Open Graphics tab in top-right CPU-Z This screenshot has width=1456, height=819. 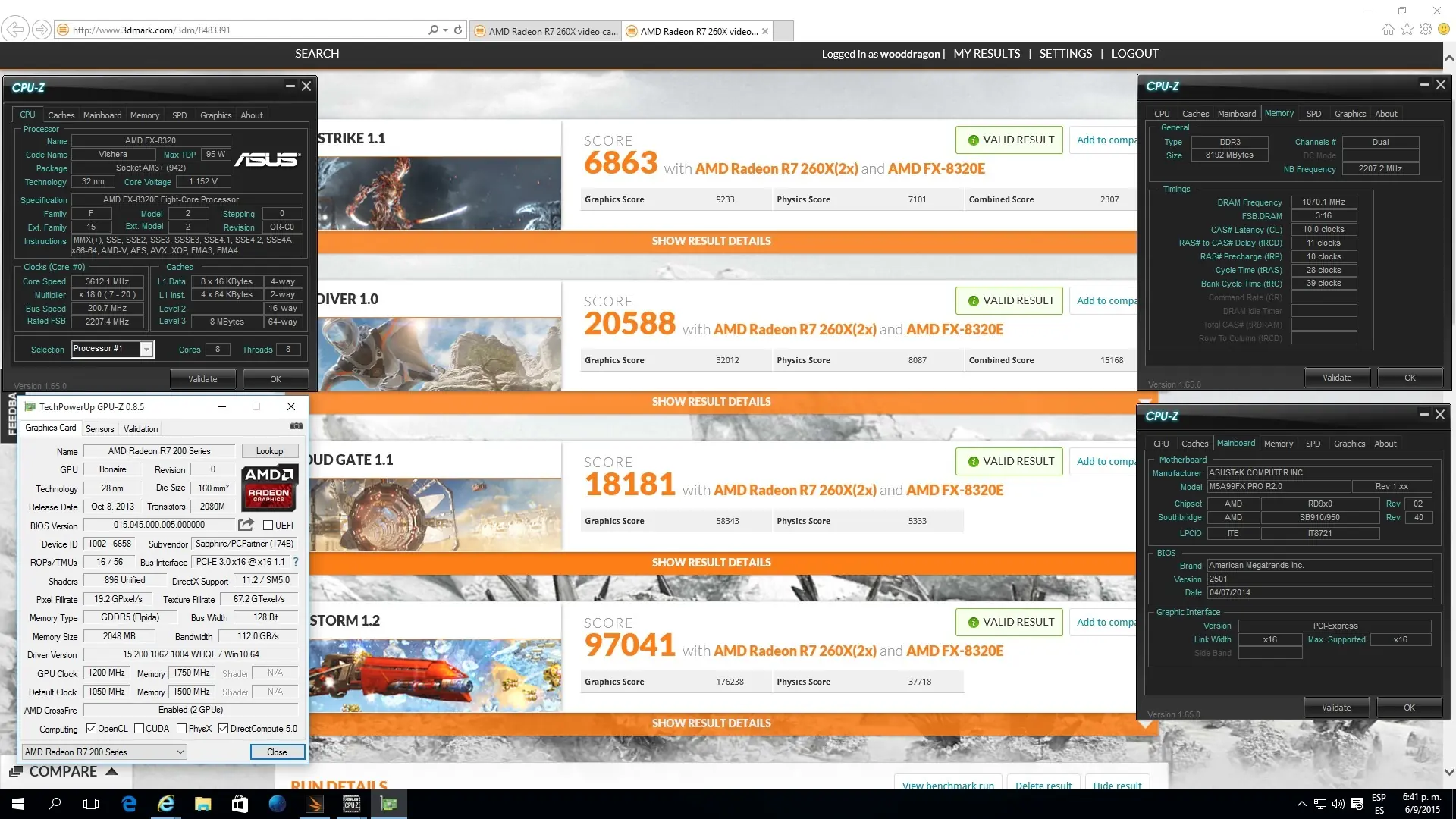[1350, 114]
